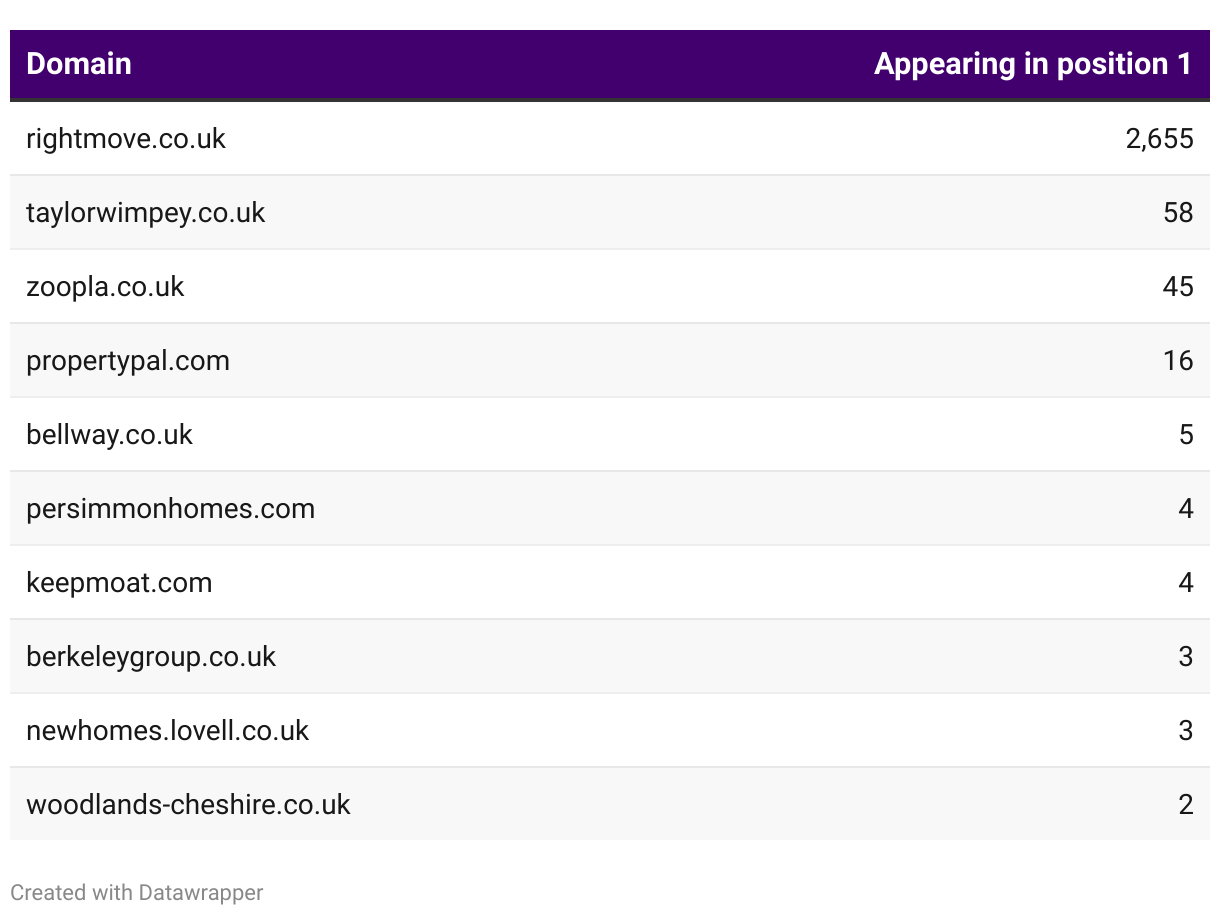Select the value 58 in taylorwimpey row
Screen dimensions: 1220x916
[x=1178, y=212]
